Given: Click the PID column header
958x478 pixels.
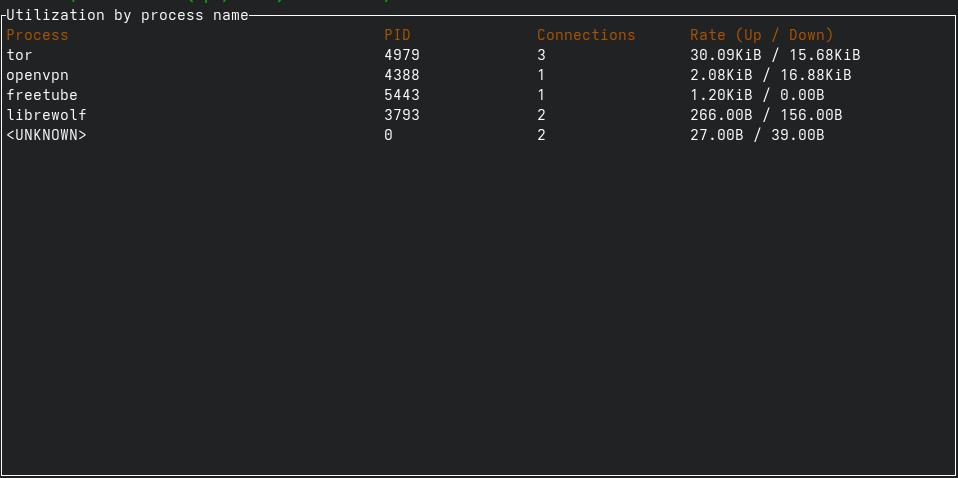Looking at the screenshot, I should [x=397, y=35].
